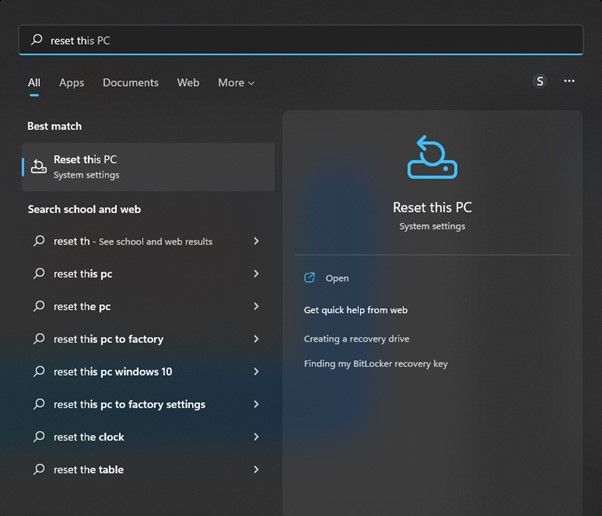The image size is (602, 516).
Task: Select reset this pc to factory settings
Action: tap(129, 405)
